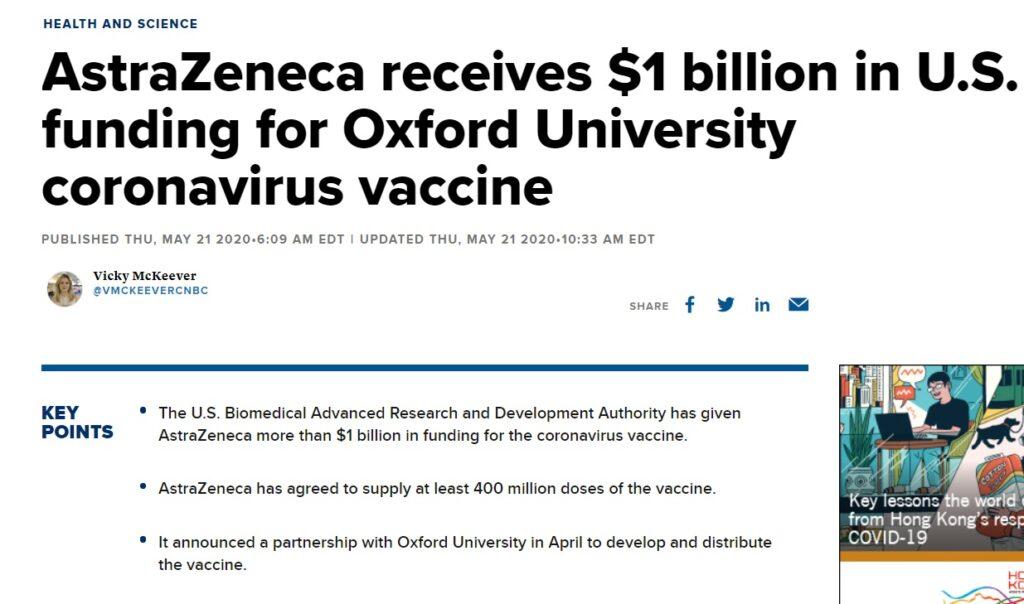Share the article on Twitter
This screenshot has height=604, width=1024.
coord(726,305)
